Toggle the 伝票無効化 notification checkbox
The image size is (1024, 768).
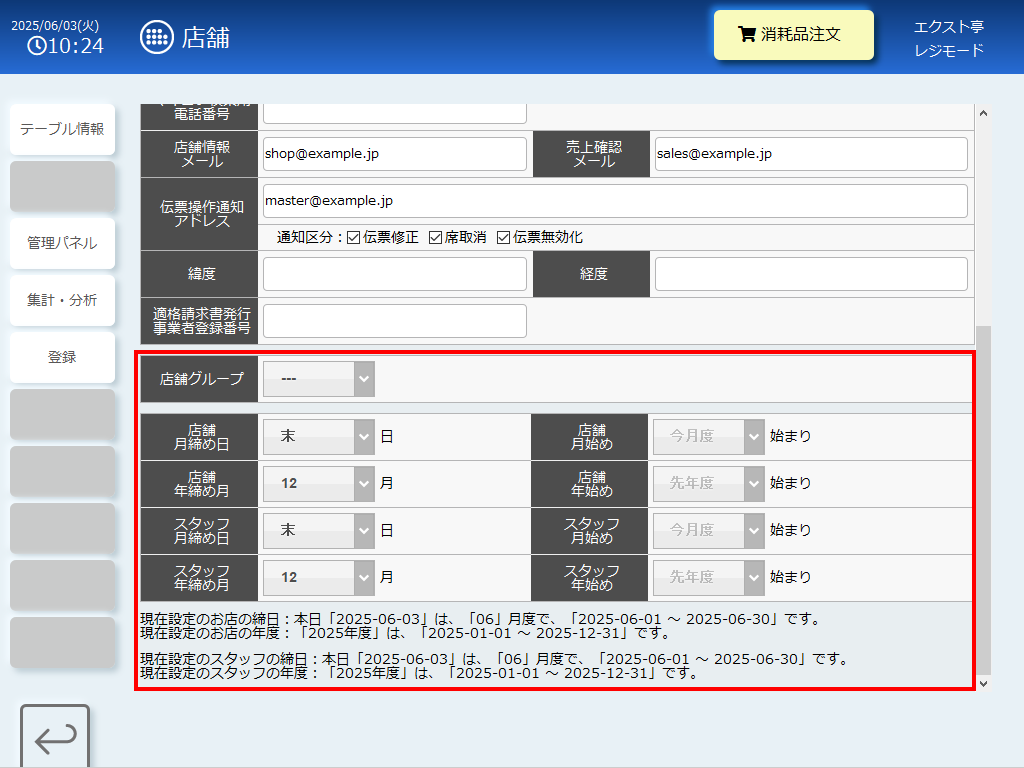pyautogui.click(x=503, y=238)
